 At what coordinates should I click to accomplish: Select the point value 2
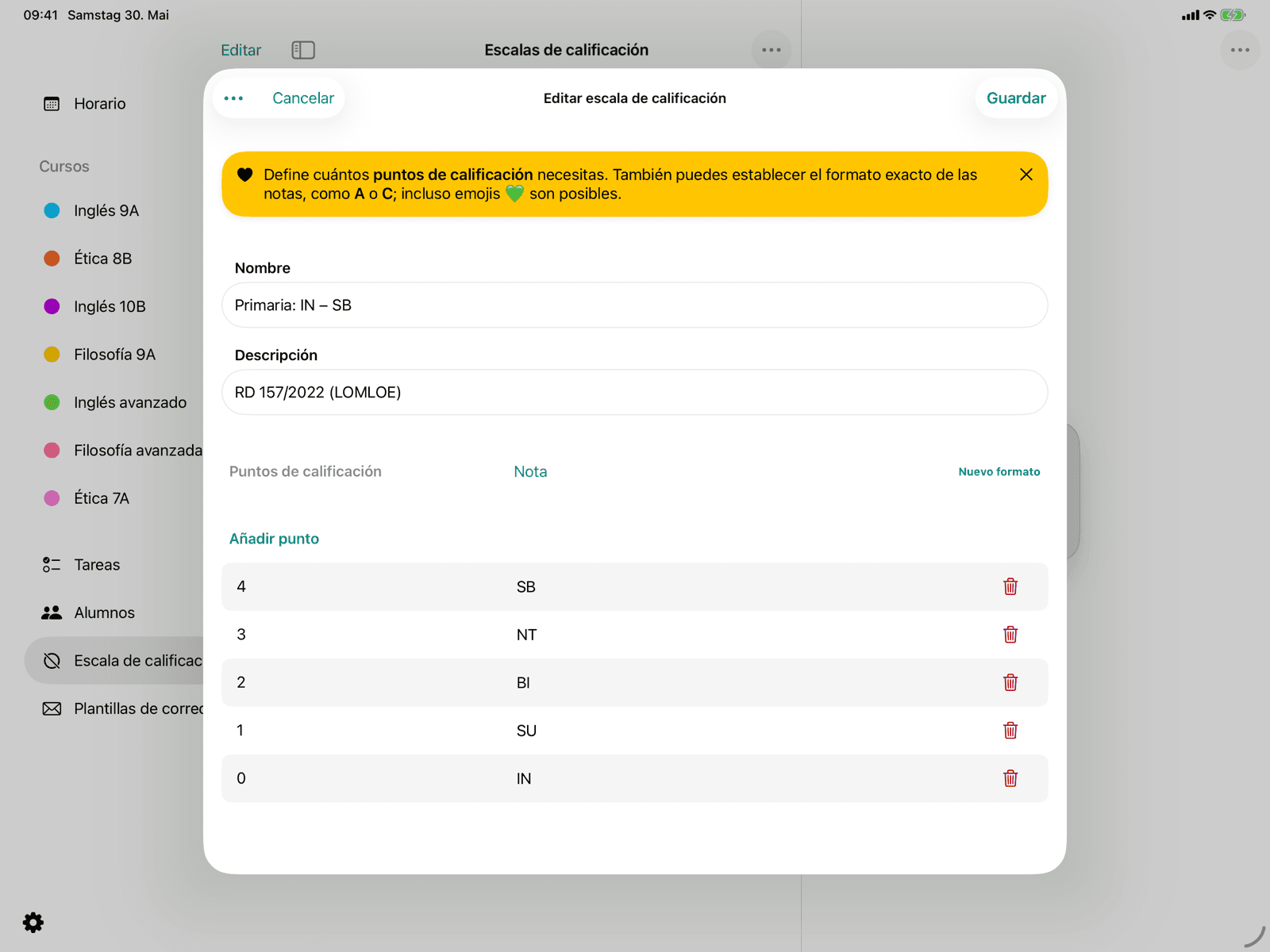[241, 682]
